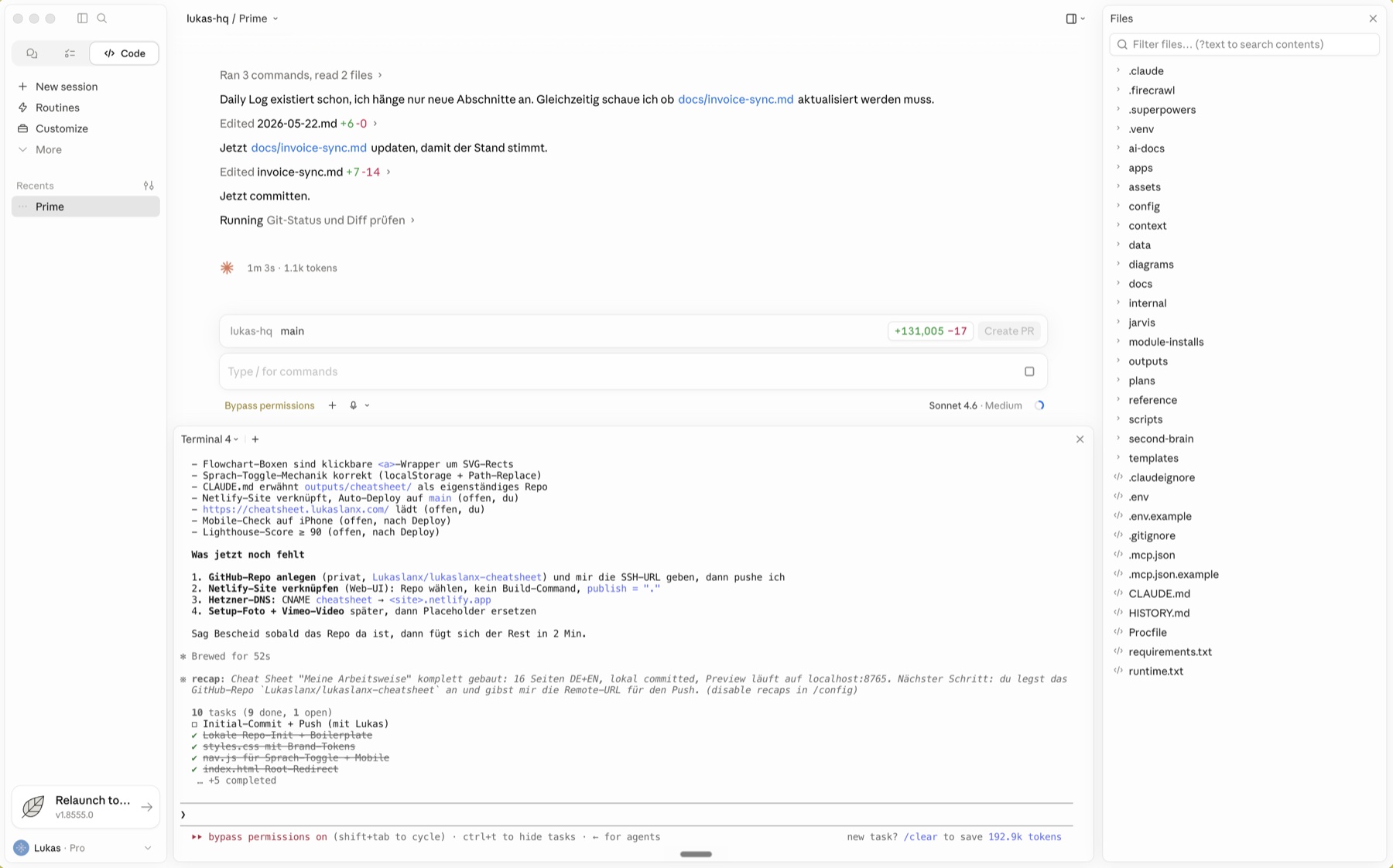Focus the 'Type / for commands' input

pyautogui.click(x=619, y=371)
